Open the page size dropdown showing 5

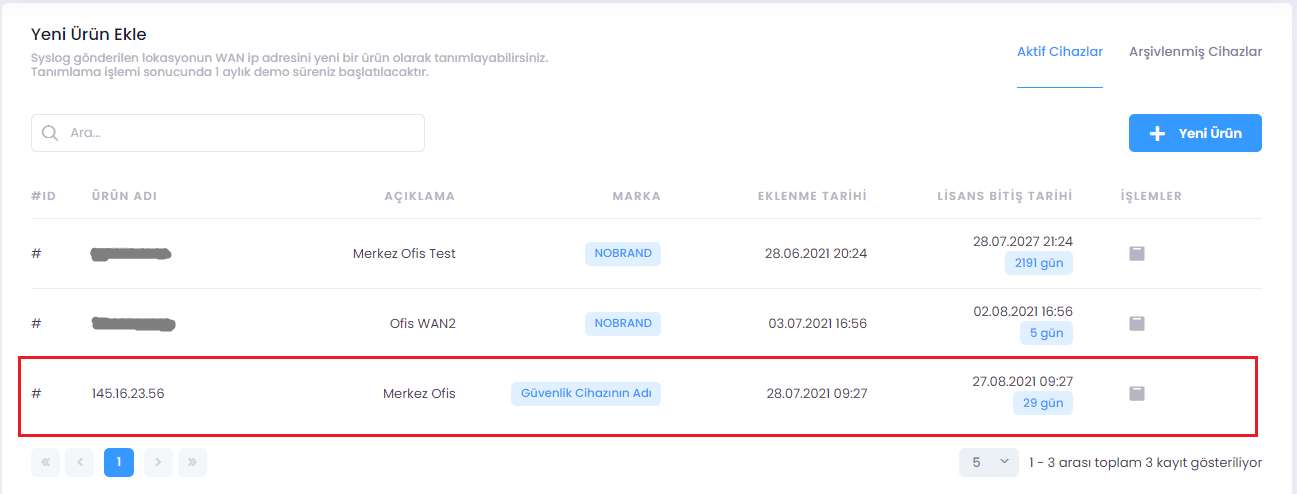[988, 462]
